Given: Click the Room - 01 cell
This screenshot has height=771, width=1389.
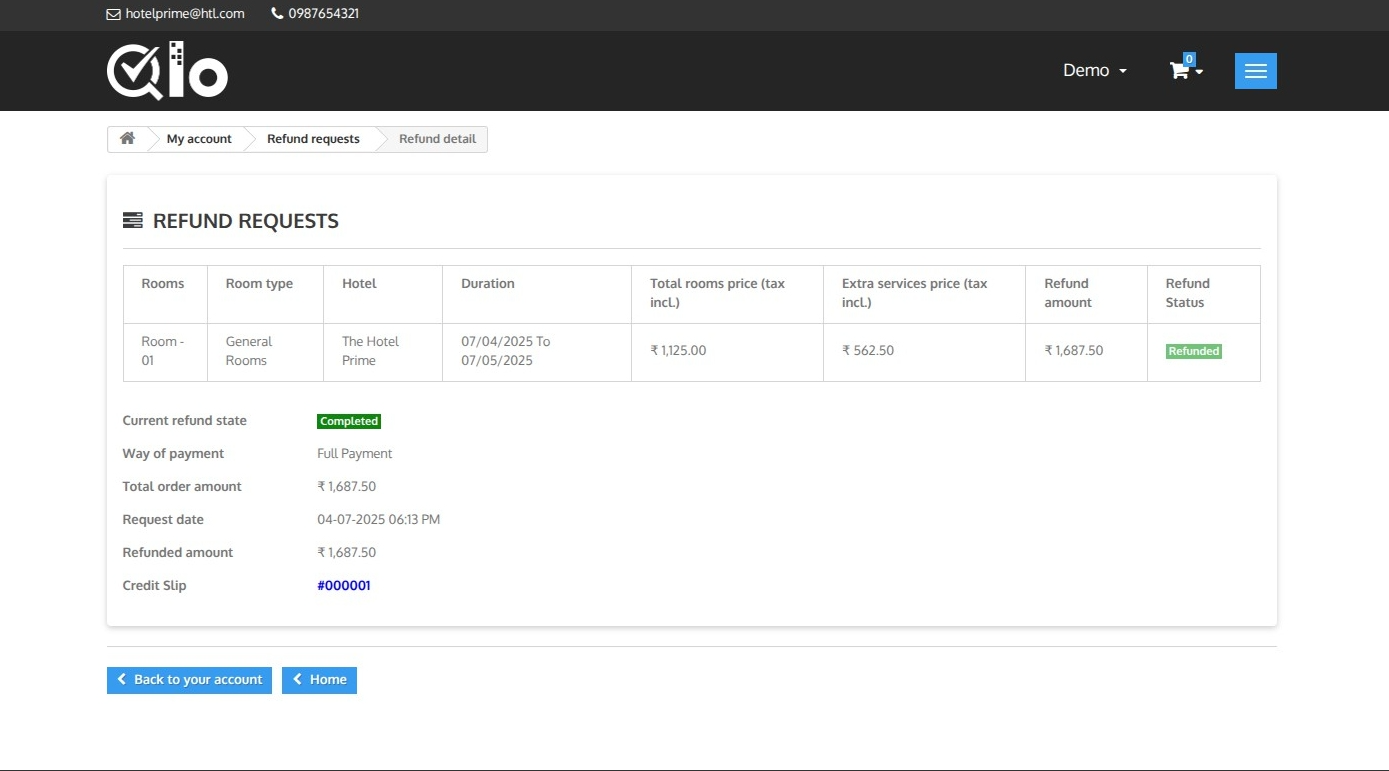Looking at the screenshot, I should pyautogui.click(x=165, y=352).
